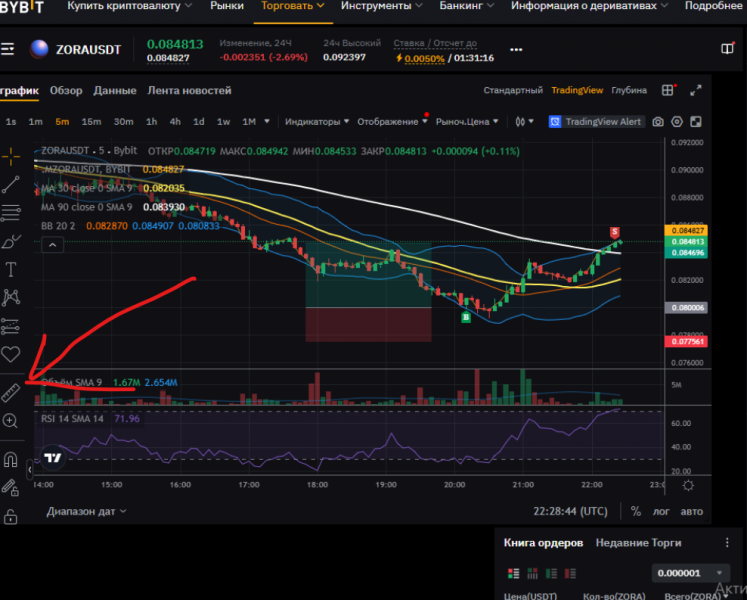Open the Отображение dropdown
747x600 pixels.
pyautogui.click(x=392, y=122)
